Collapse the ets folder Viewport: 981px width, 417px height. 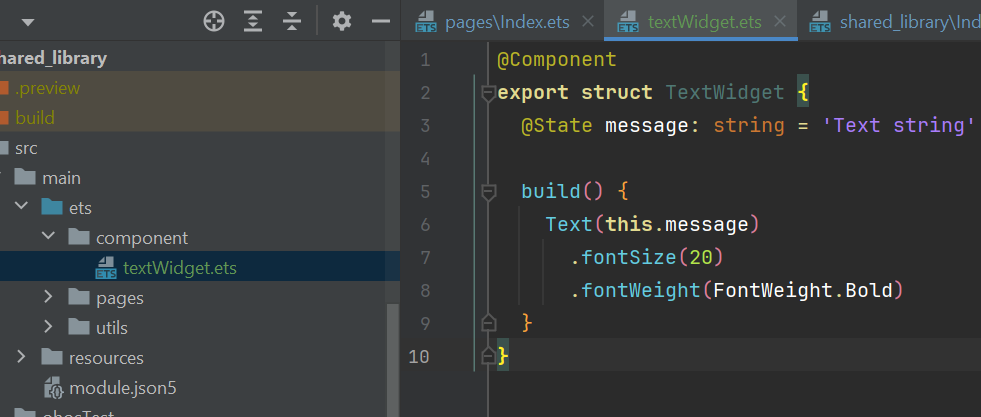(x=22, y=208)
